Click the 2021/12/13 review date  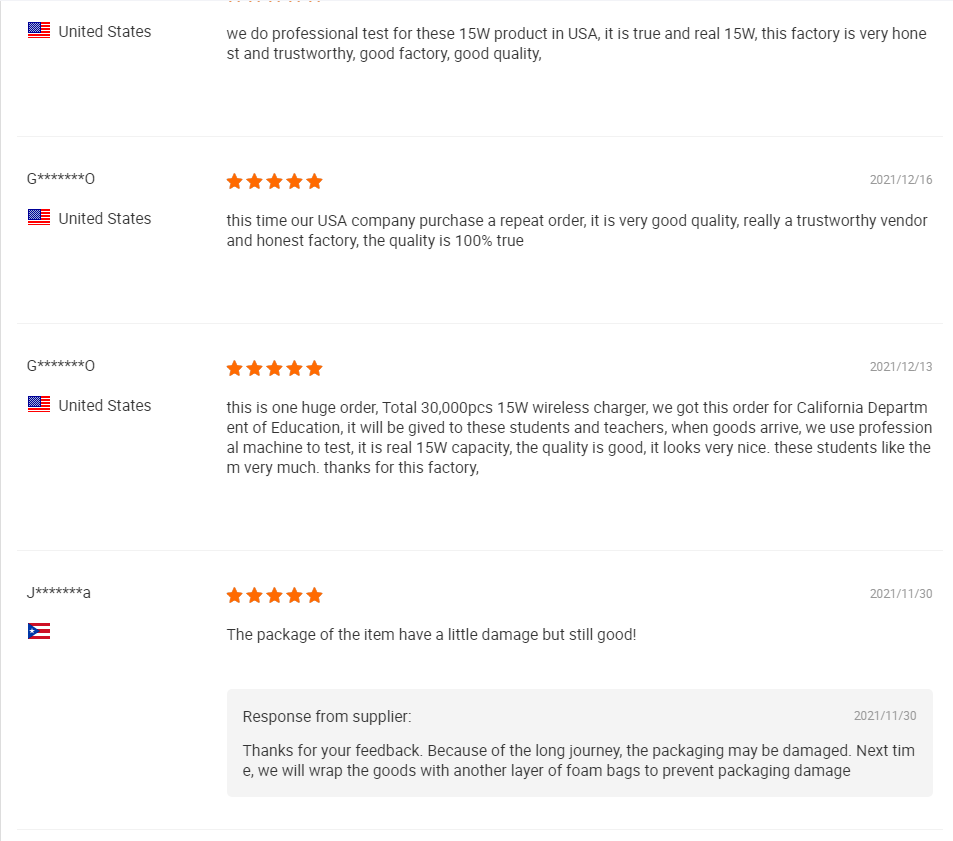click(x=900, y=367)
